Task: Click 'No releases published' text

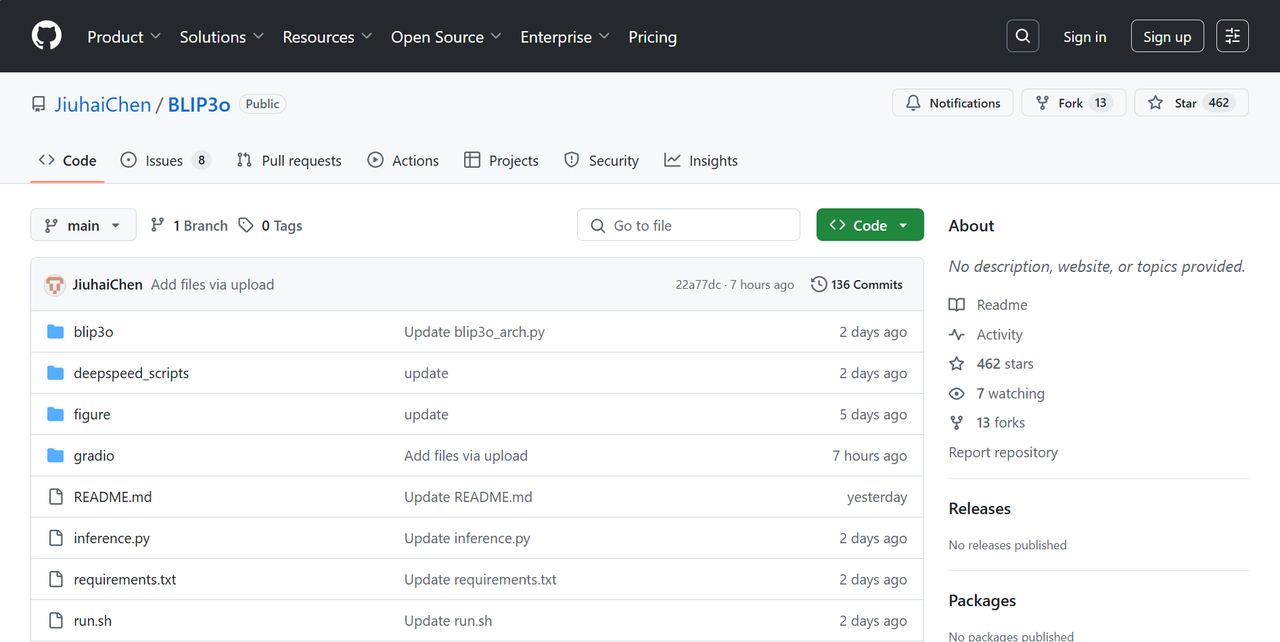Action: [1008, 545]
